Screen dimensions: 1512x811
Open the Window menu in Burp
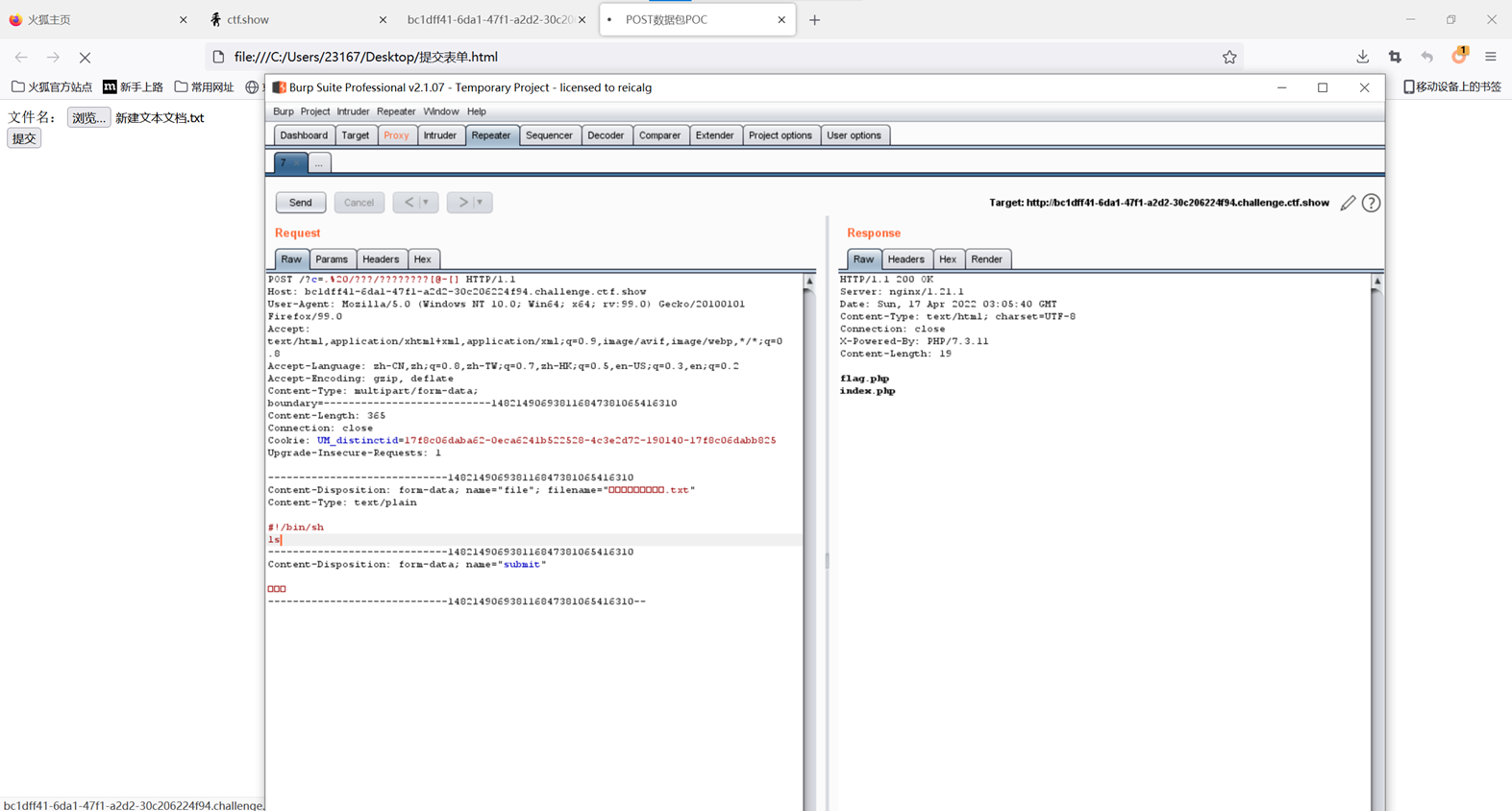441,111
